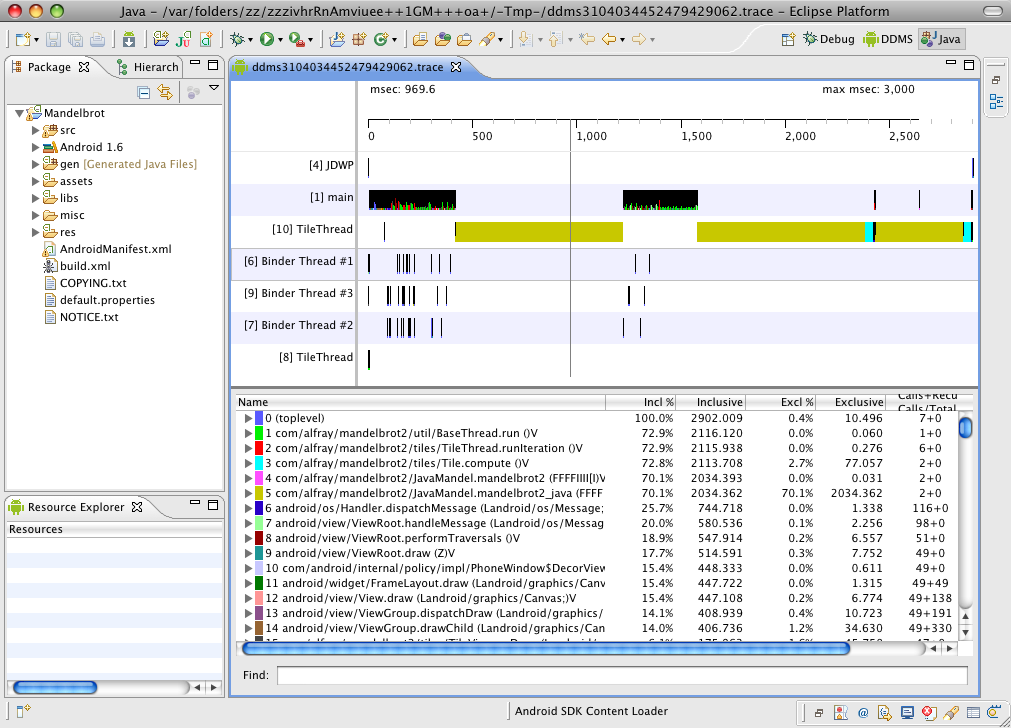Click into the Find text field

pyautogui.click(x=621, y=676)
